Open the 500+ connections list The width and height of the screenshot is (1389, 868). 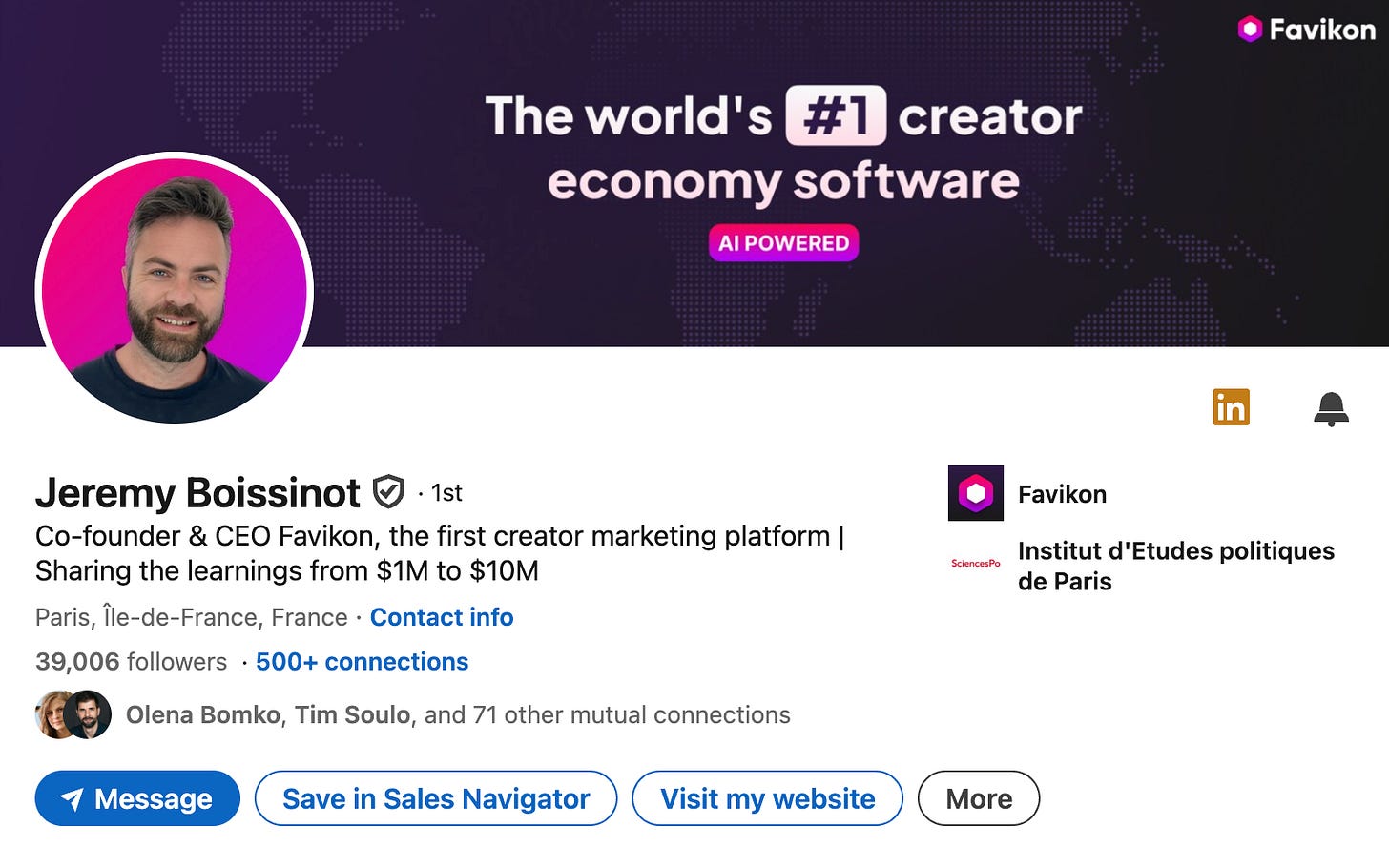pyautogui.click(x=362, y=661)
